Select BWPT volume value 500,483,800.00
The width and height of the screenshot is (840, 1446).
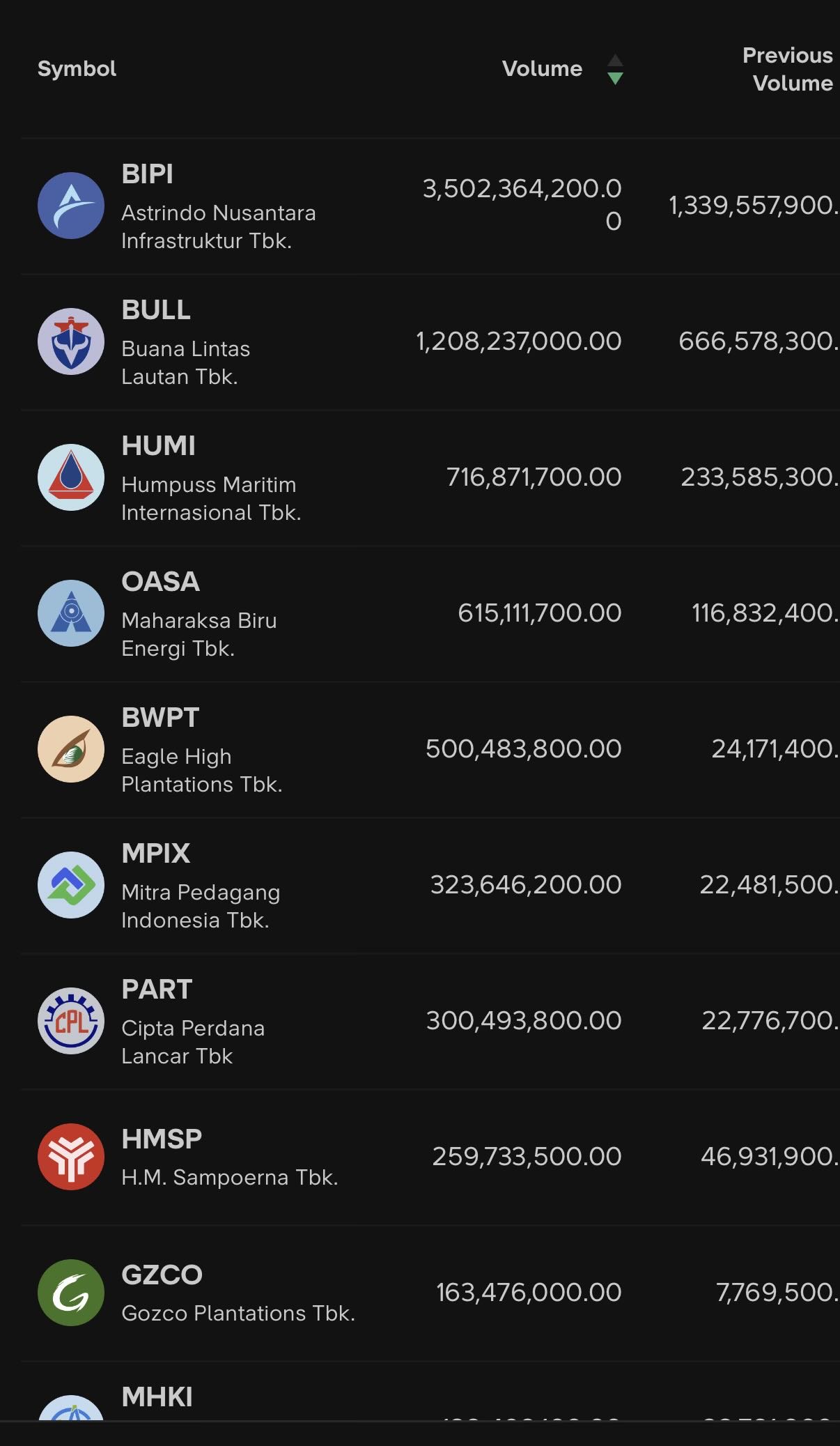click(523, 749)
